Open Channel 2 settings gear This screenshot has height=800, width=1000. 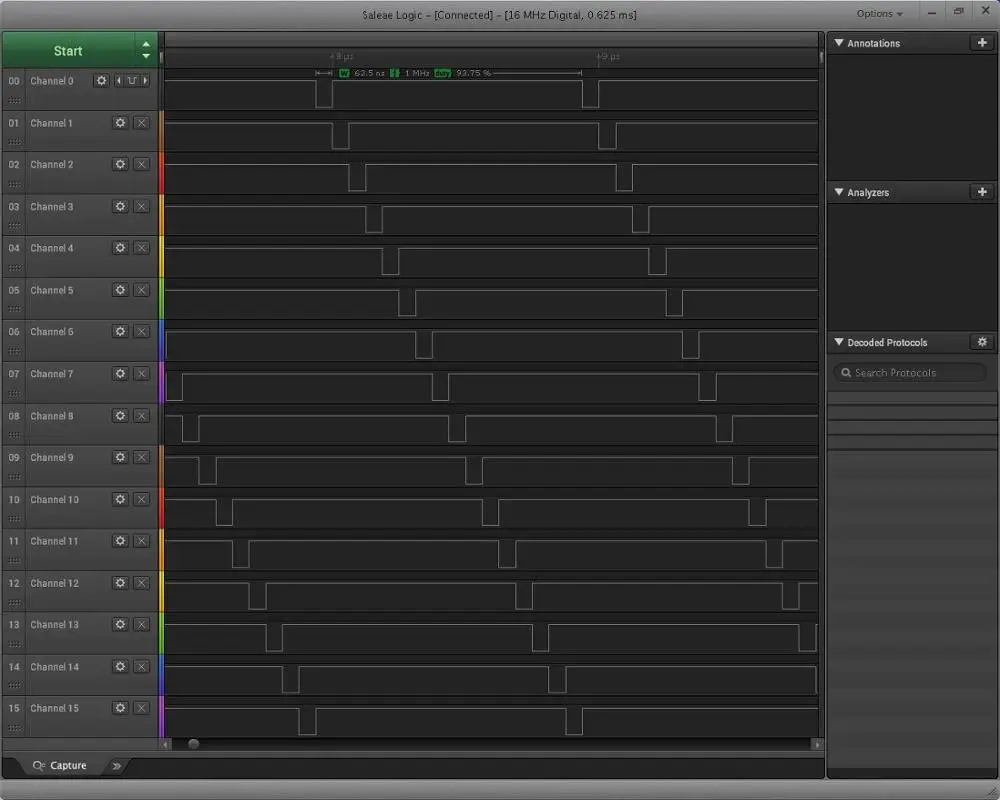coord(120,164)
